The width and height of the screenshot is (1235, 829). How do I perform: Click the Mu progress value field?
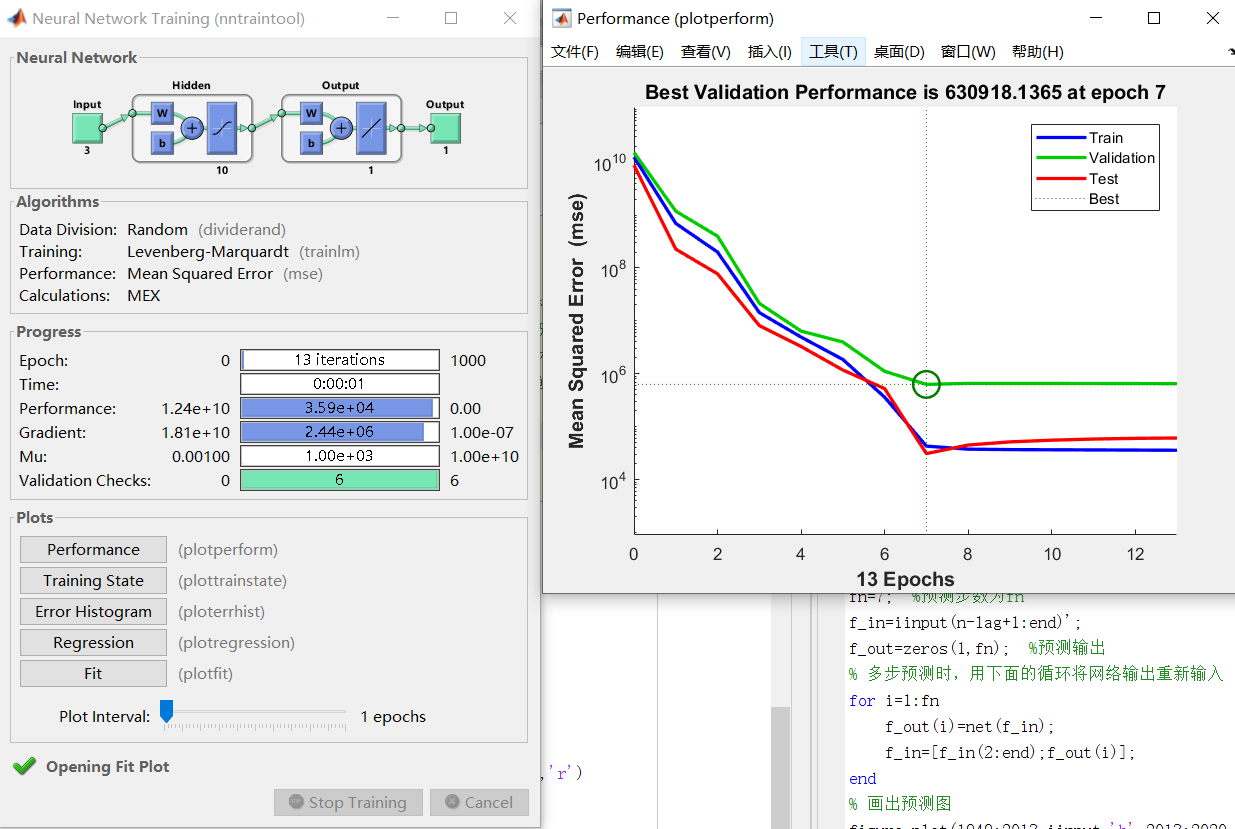point(340,456)
